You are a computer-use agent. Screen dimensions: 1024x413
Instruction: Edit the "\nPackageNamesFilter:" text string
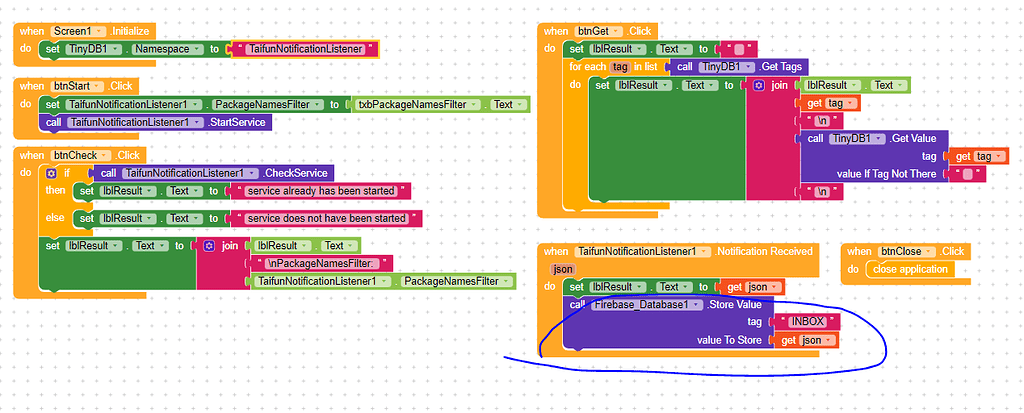coord(321,263)
